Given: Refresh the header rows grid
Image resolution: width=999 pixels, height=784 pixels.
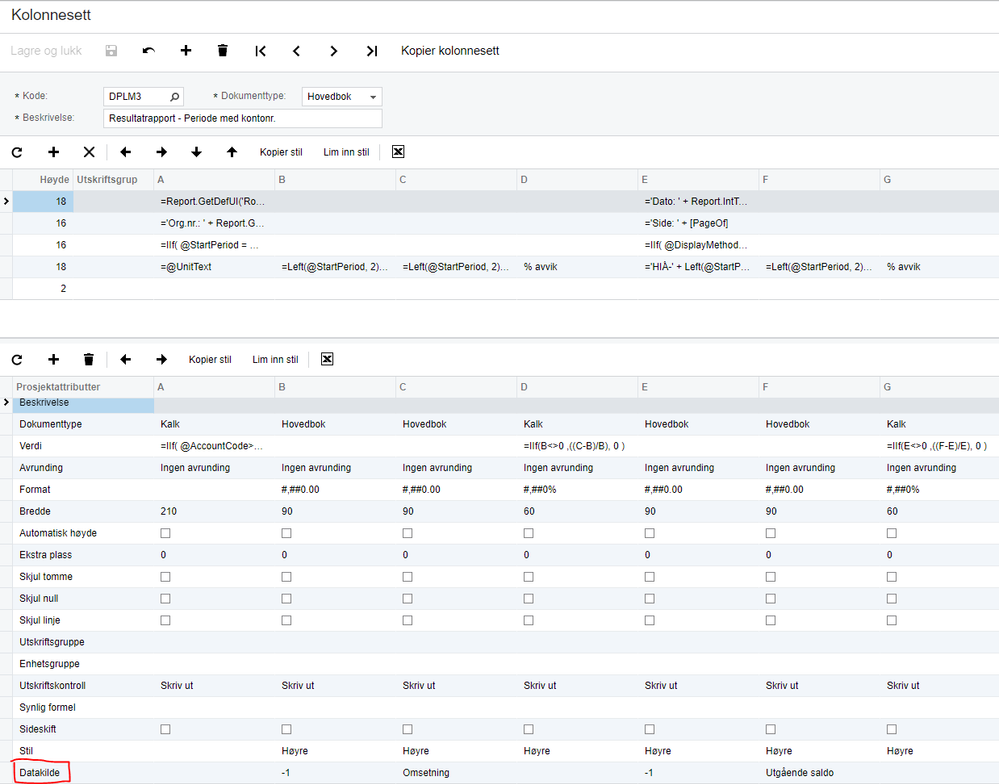Looking at the screenshot, I should tap(17, 152).
